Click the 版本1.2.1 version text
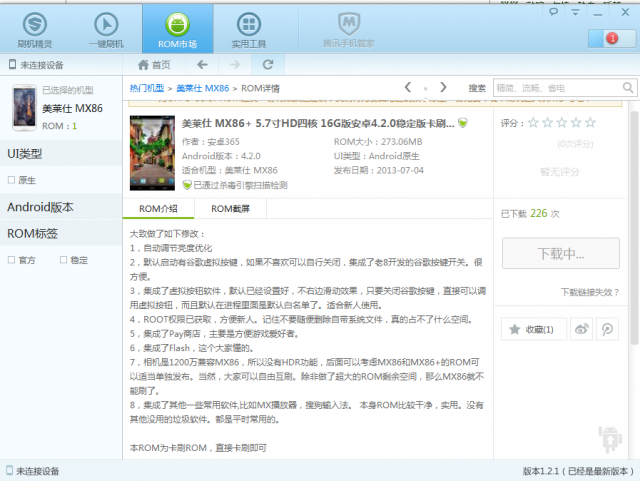 [578, 471]
